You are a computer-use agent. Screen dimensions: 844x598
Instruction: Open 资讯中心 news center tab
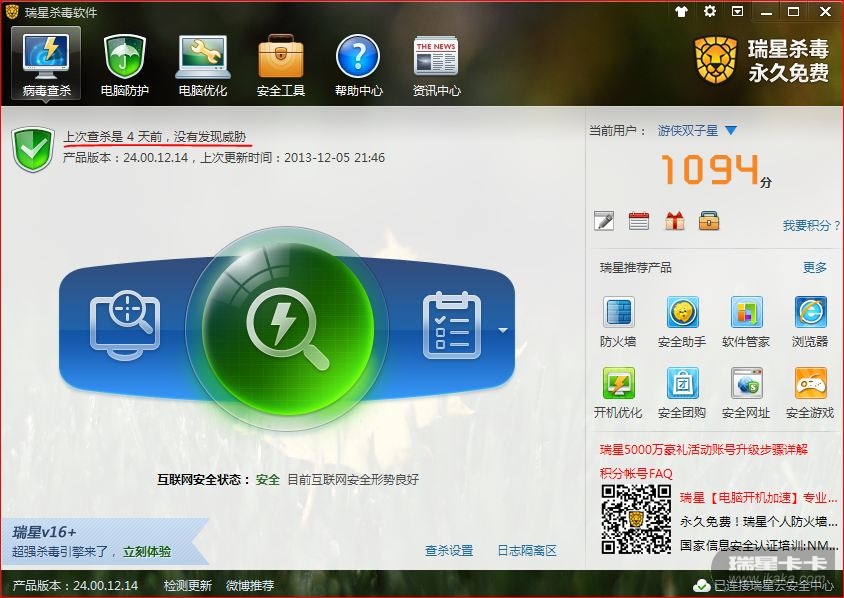(x=437, y=65)
